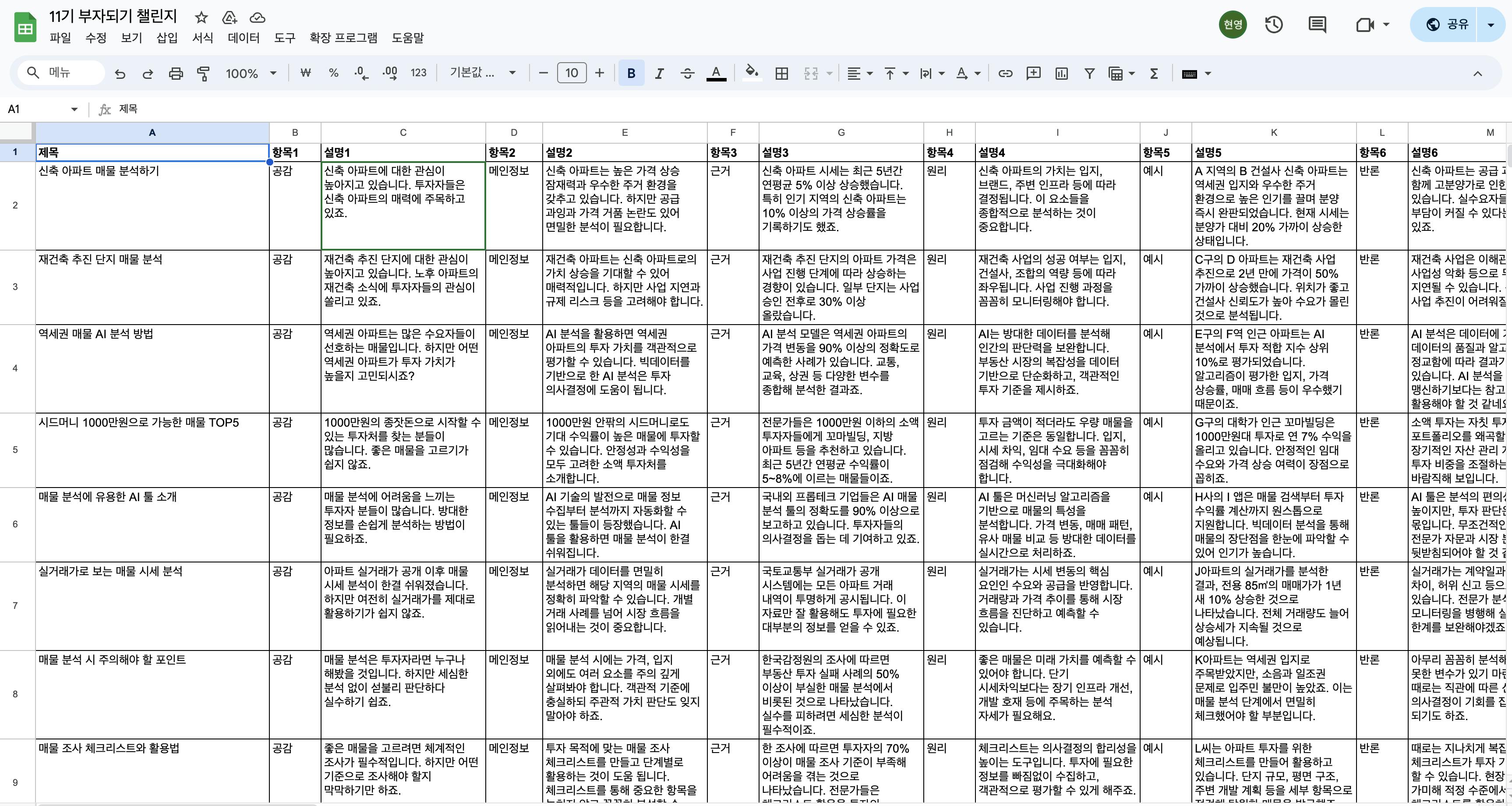Redo the last action
This screenshot has width=1512, height=806.
coord(148,74)
